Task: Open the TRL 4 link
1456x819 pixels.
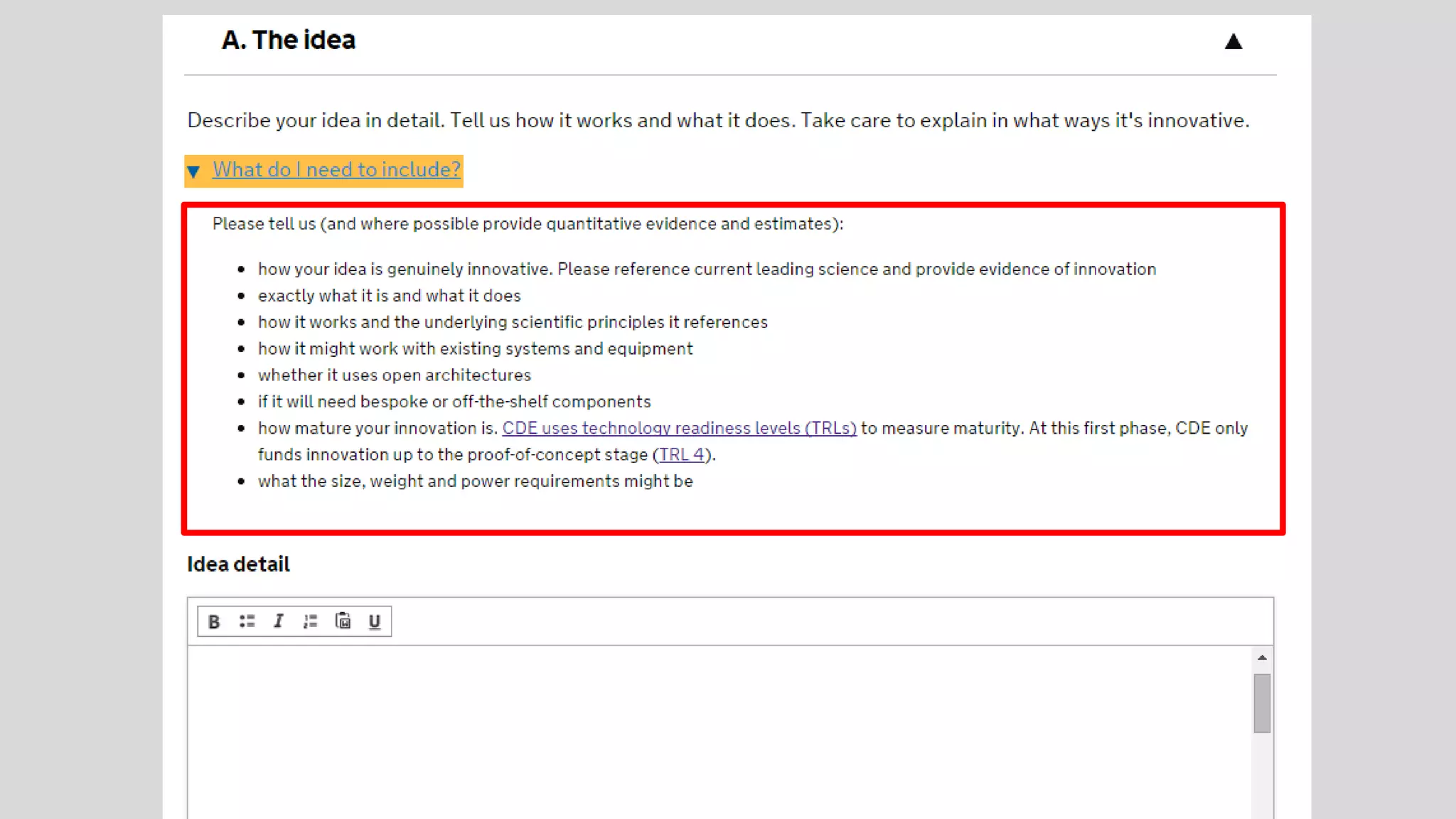Action: pos(681,455)
